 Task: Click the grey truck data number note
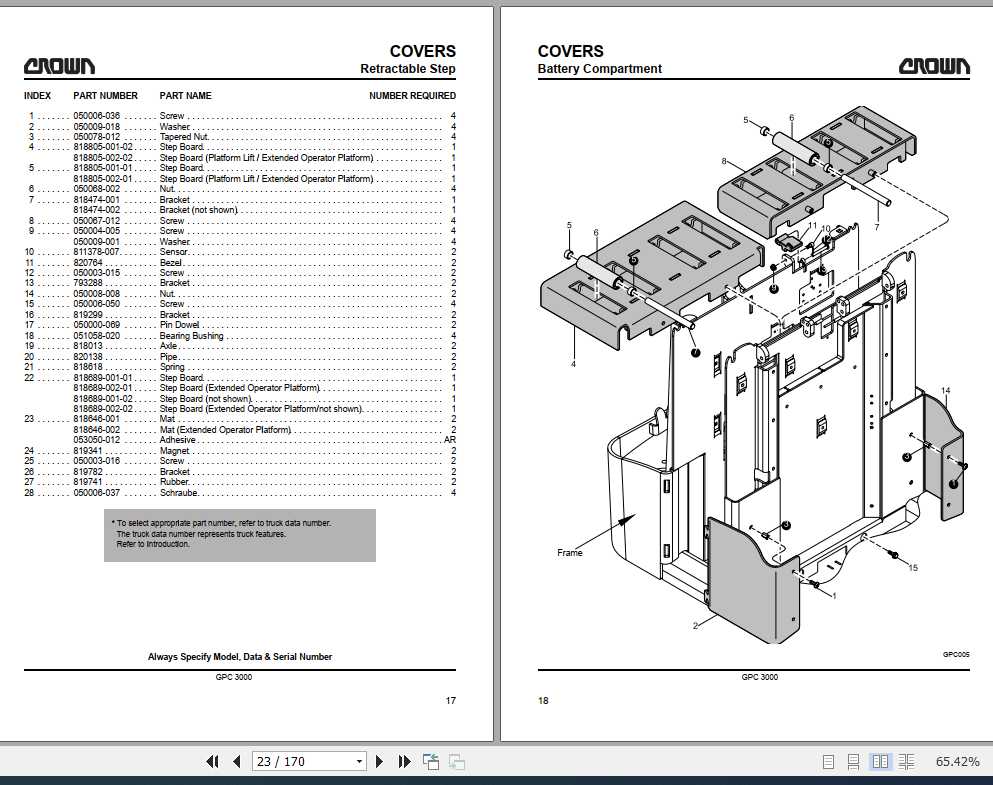pos(239,535)
